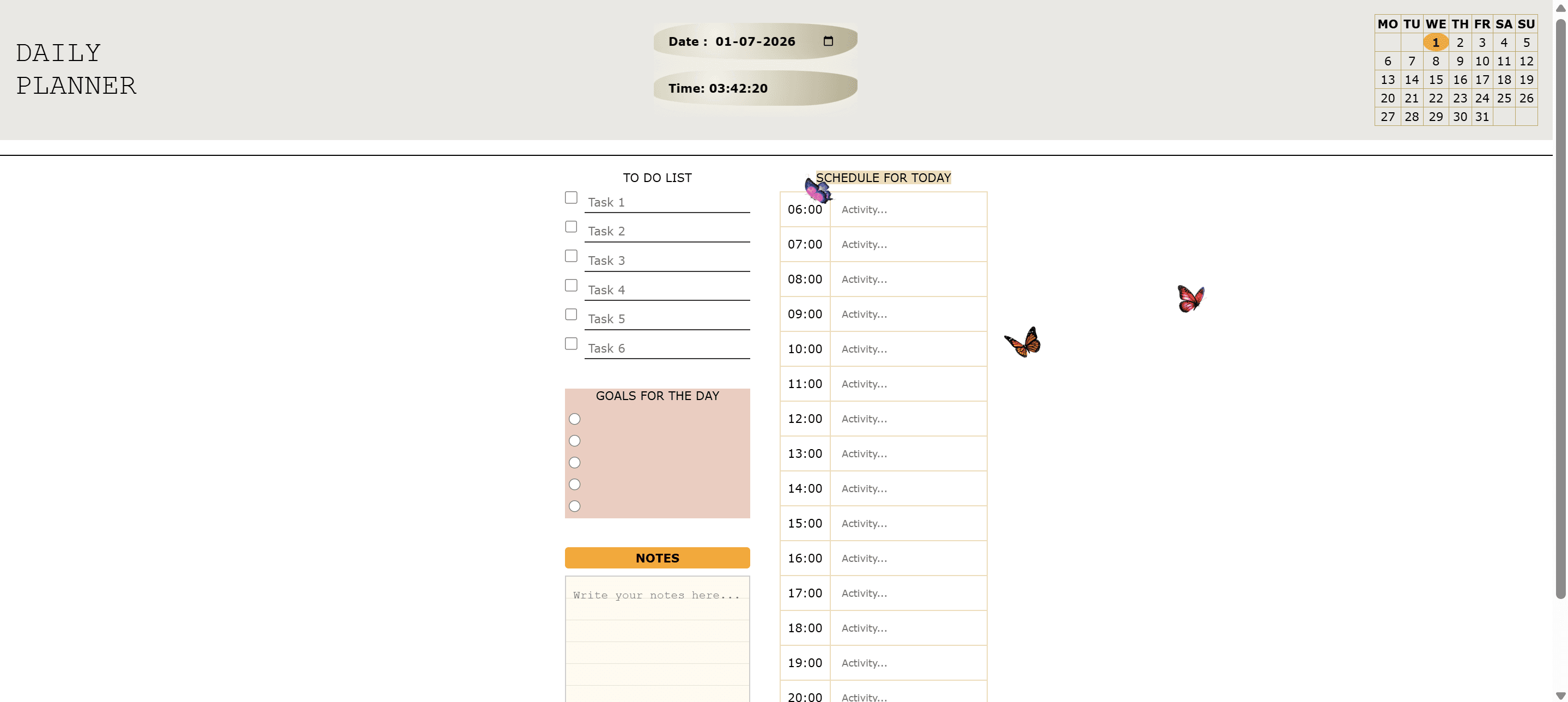The width and height of the screenshot is (1568, 702).
Task: Click the 17:00 time label
Action: pyautogui.click(x=805, y=593)
